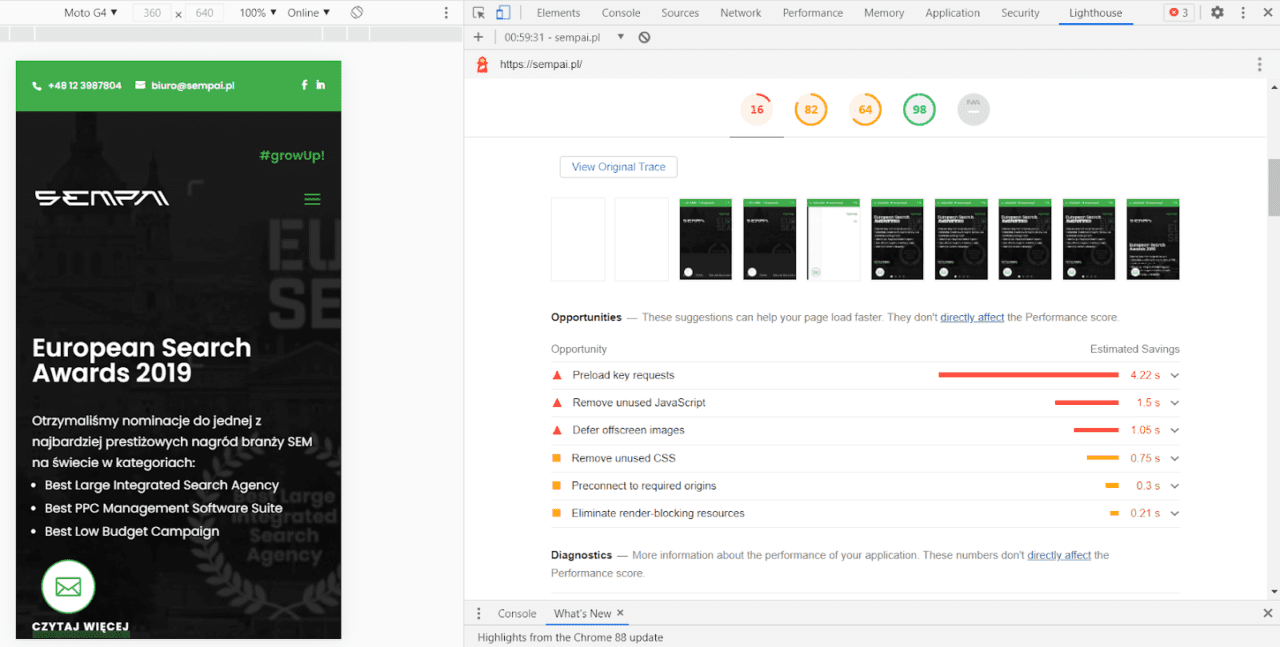
Task: Switch to the Elements tab
Action: (558, 13)
